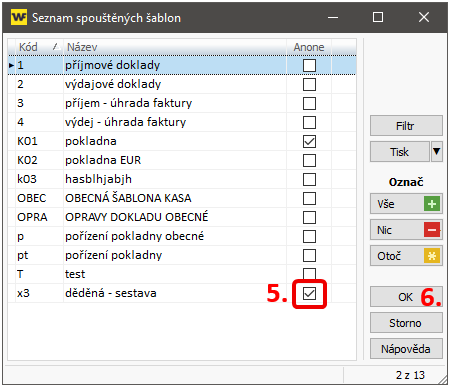
Task: Unmark all with Nic button
Action: click(x=406, y=230)
